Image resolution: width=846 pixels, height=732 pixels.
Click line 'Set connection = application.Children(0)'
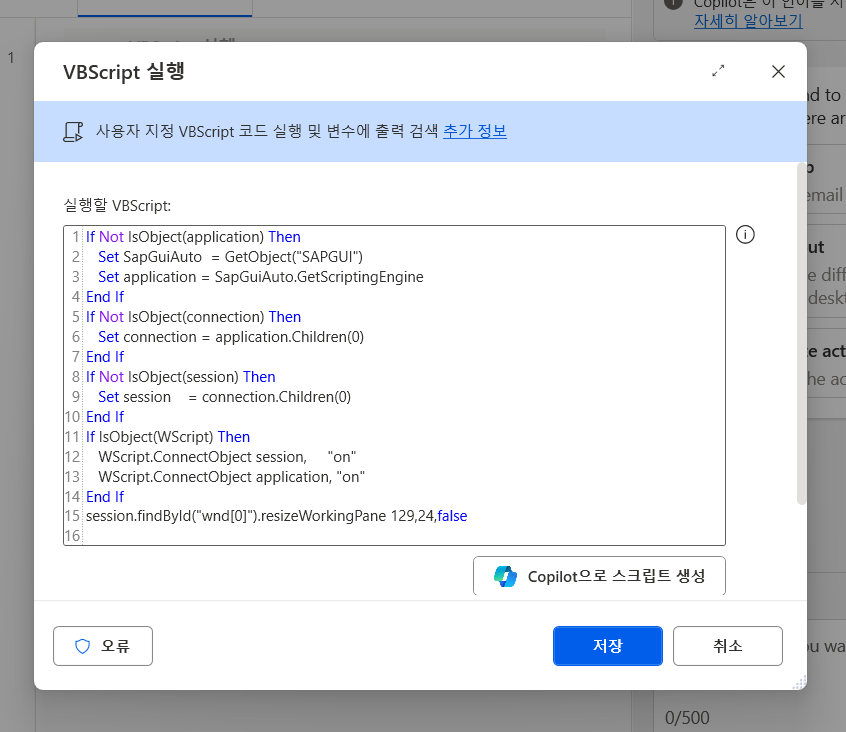pos(231,337)
